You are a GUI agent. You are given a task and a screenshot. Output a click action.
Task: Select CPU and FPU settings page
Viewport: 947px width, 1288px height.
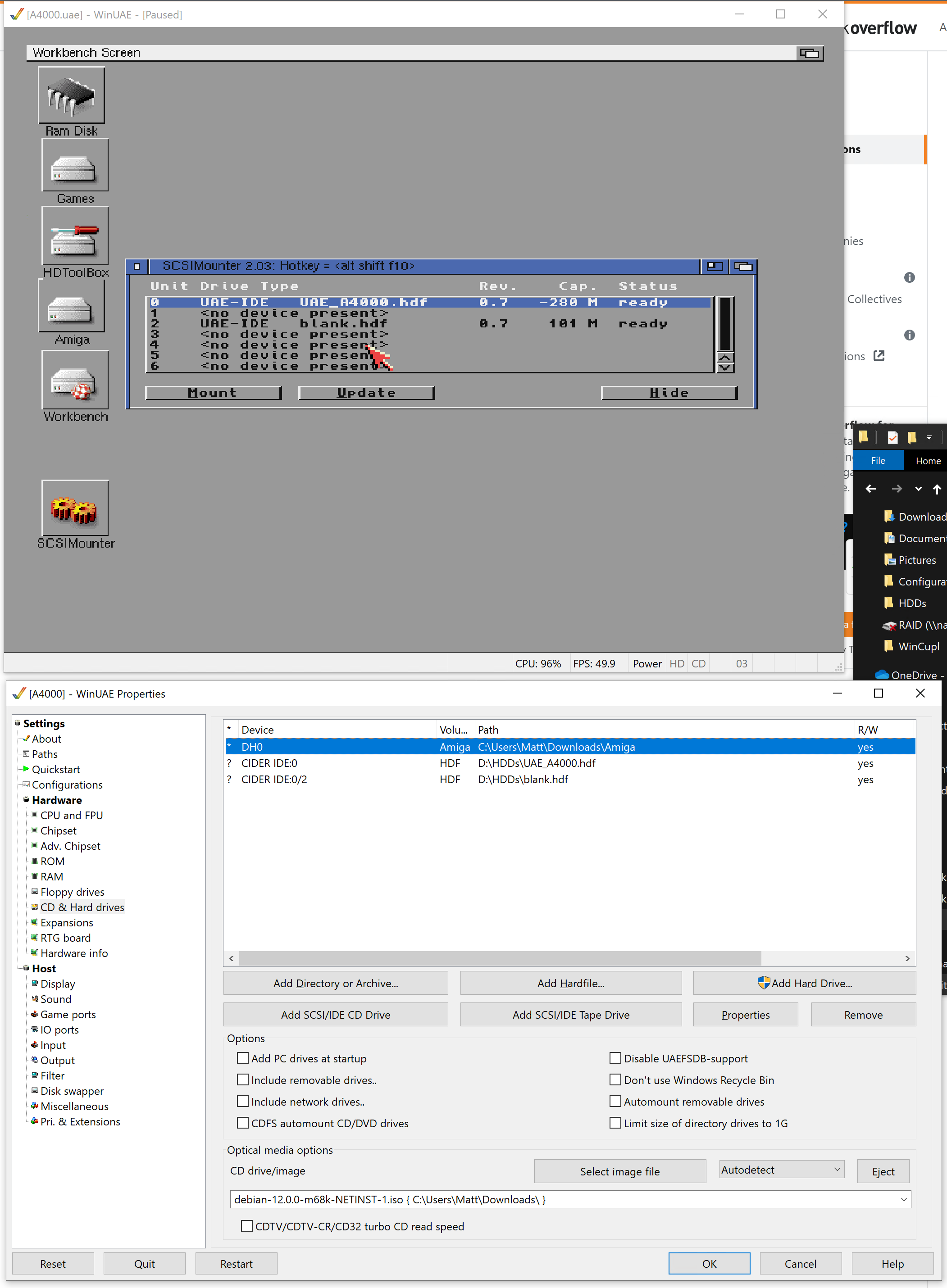click(x=72, y=815)
